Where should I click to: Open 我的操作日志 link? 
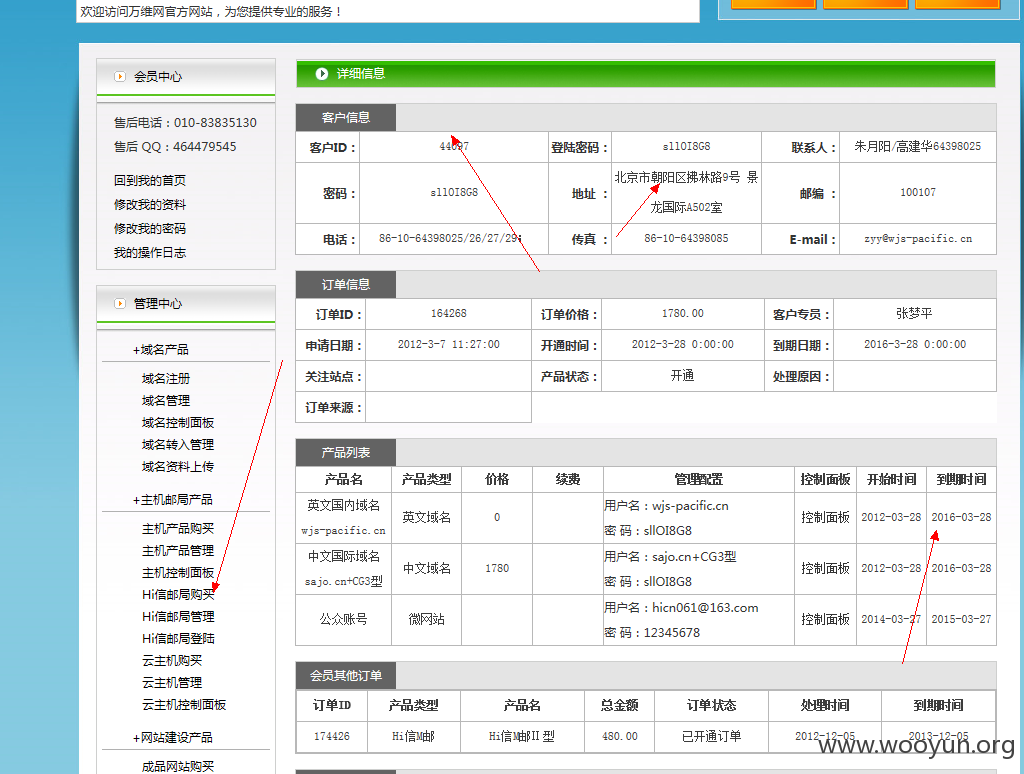[150, 253]
